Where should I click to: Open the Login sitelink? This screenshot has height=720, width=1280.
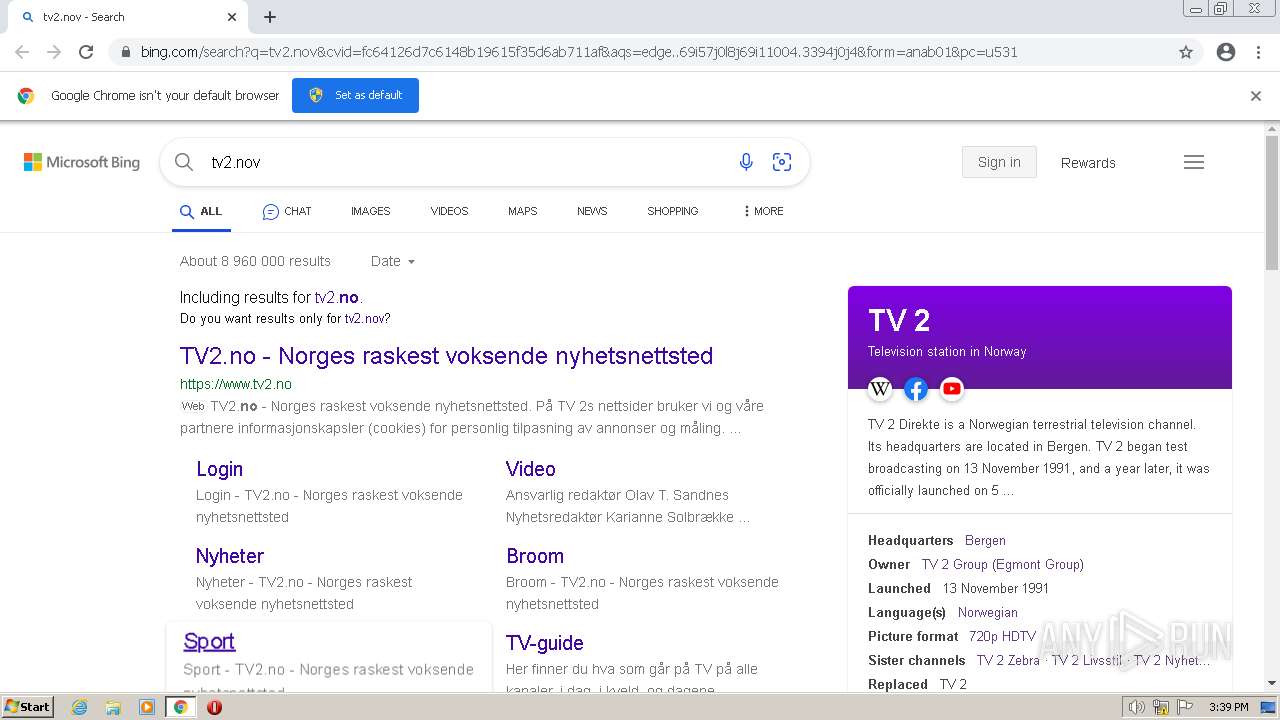coord(219,469)
